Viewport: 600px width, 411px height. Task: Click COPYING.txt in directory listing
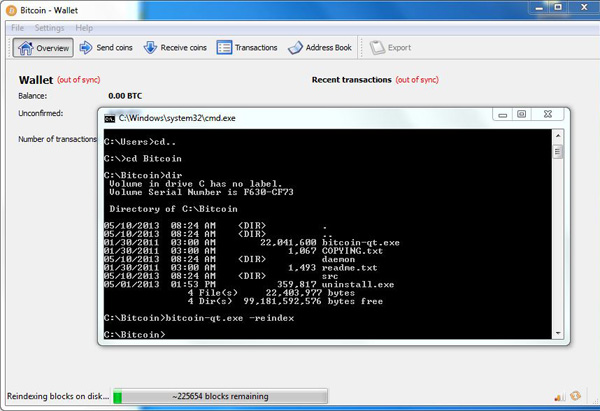[352, 251]
